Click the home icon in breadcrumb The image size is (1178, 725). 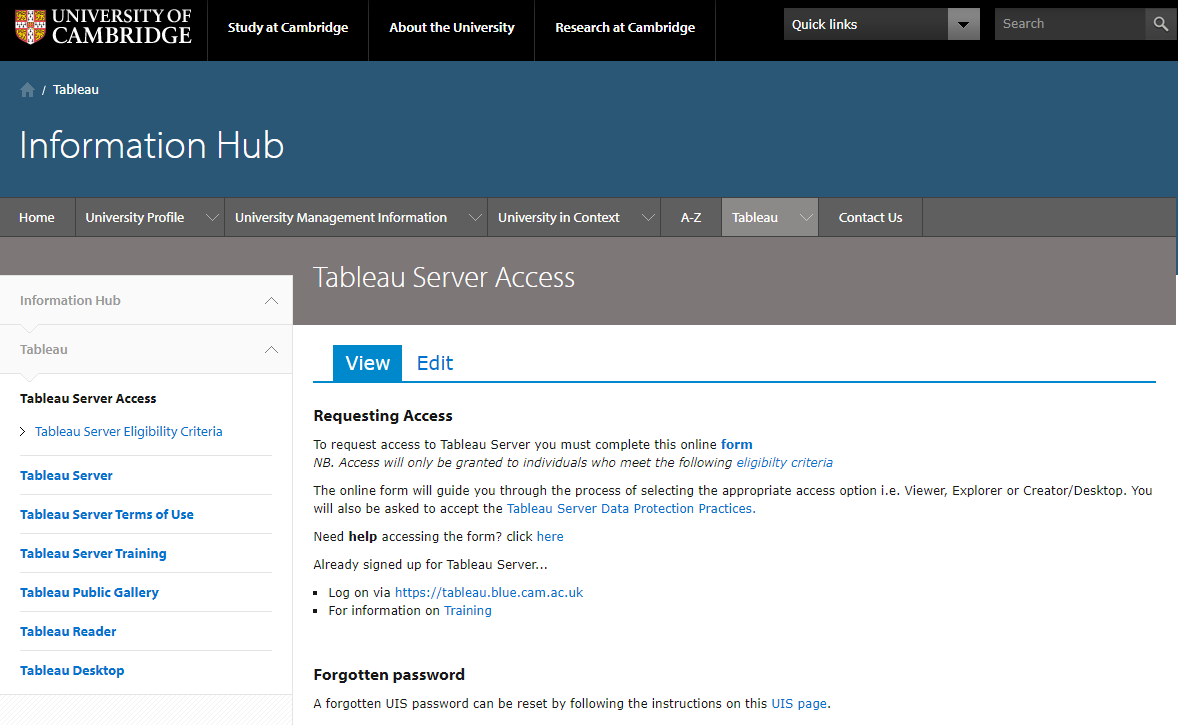pos(27,90)
